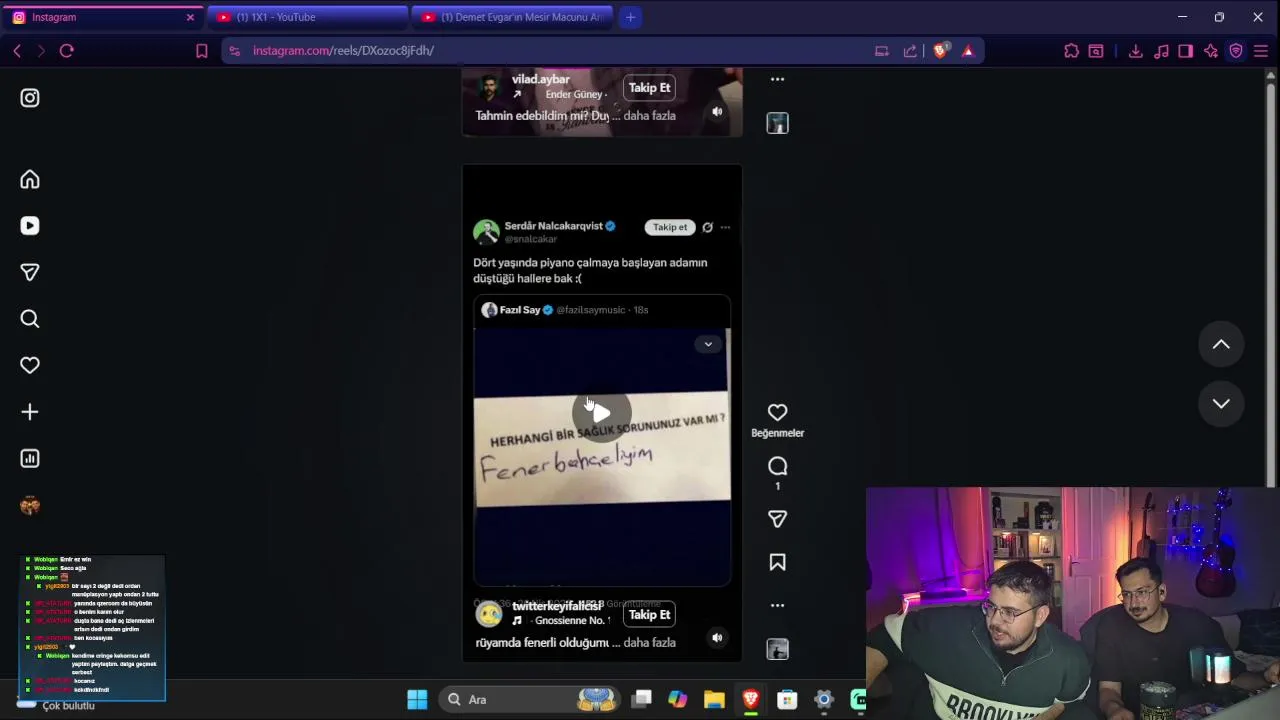Bookmark this page using the address bar bookmark icon
1280x720 pixels.
201,50
